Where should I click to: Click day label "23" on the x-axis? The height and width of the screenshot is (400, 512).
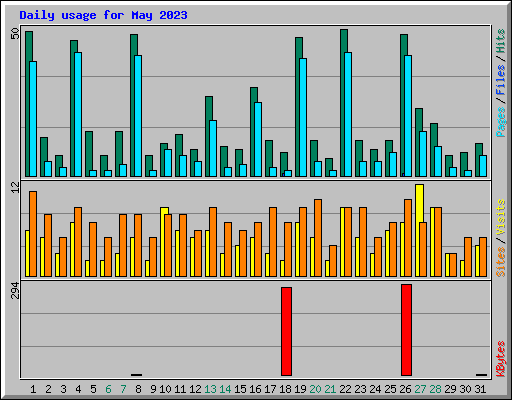coord(360,389)
